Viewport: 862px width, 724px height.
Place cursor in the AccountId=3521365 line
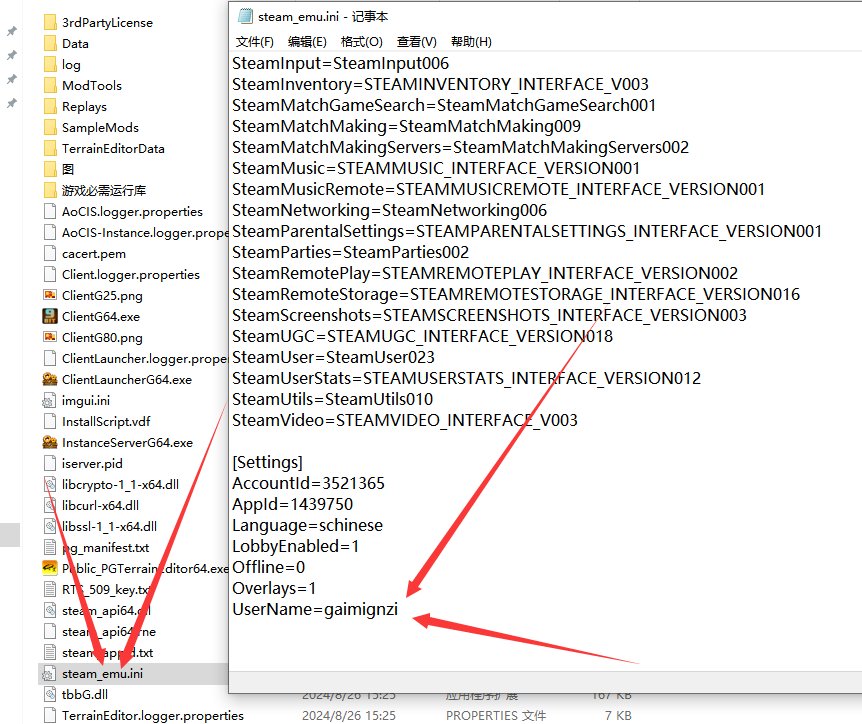308,483
